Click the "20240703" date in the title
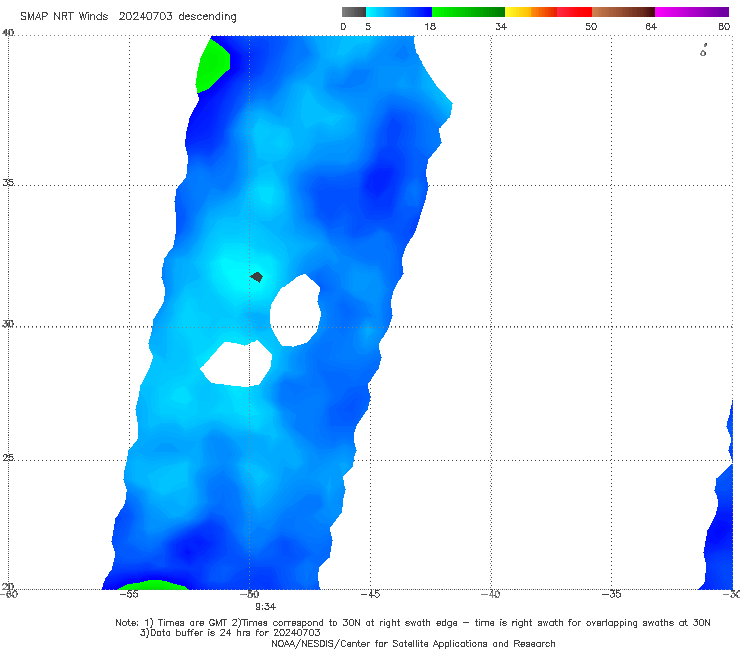This screenshot has height=650, width=740. coord(145,16)
